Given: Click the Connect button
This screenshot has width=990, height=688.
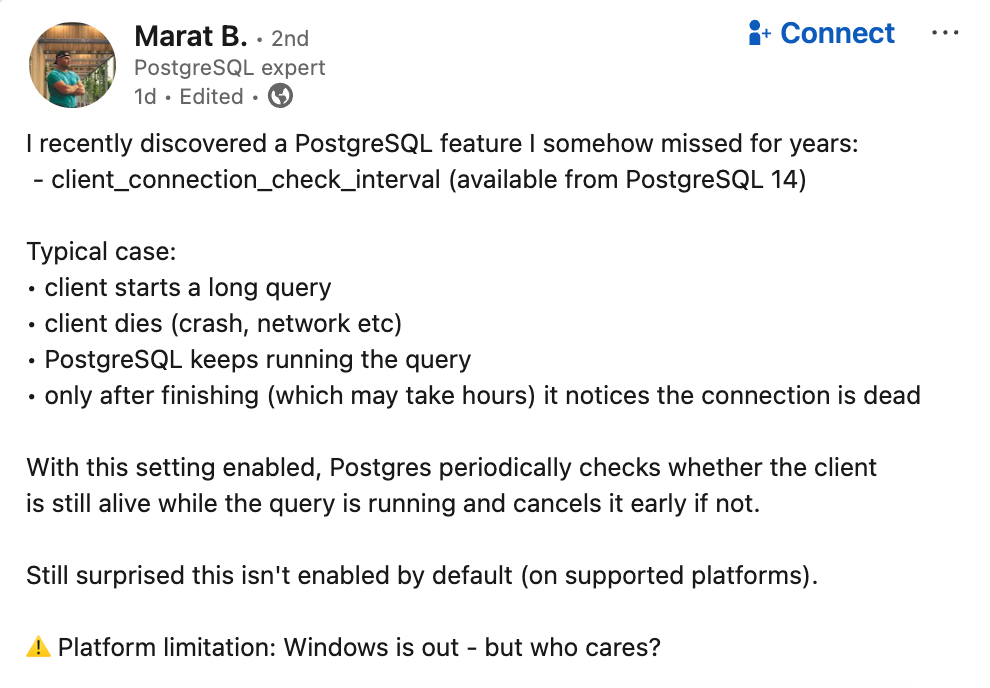Looking at the screenshot, I should (x=821, y=32).
